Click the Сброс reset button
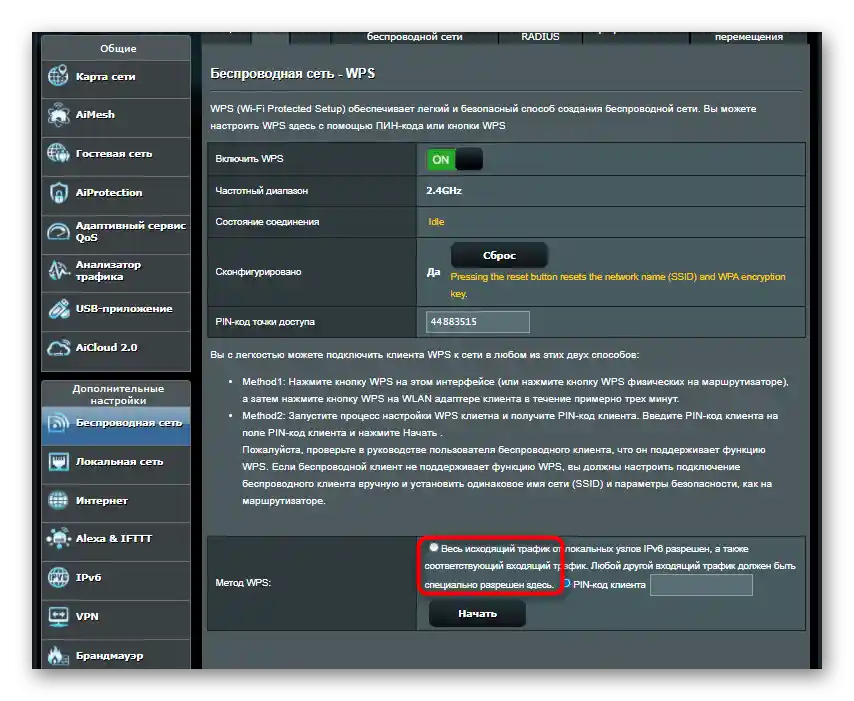 [x=499, y=255]
